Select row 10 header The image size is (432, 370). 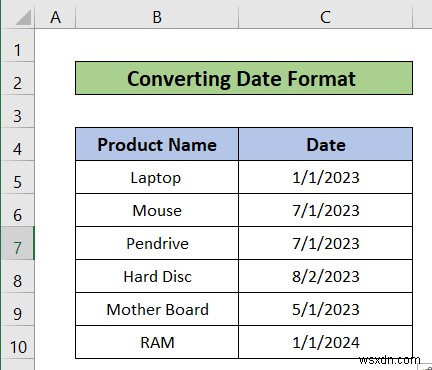[x=17, y=342]
